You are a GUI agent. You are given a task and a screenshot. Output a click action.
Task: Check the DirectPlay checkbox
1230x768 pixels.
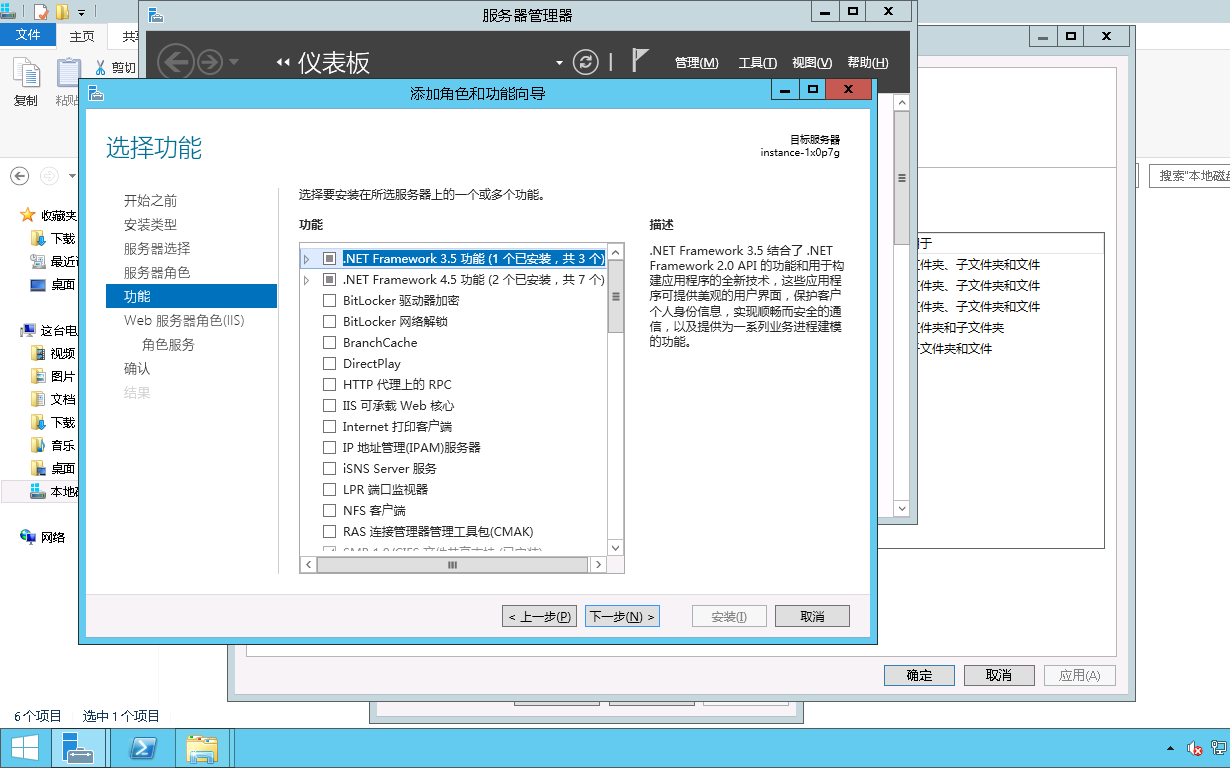point(329,363)
